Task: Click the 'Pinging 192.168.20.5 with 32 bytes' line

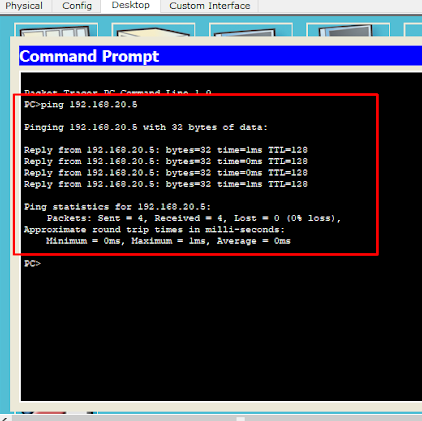Action: 146,127
